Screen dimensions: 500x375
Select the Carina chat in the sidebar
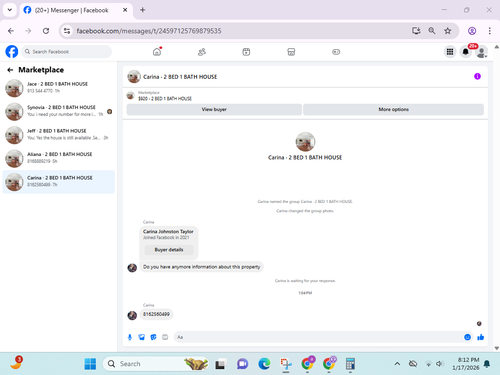point(59,182)
